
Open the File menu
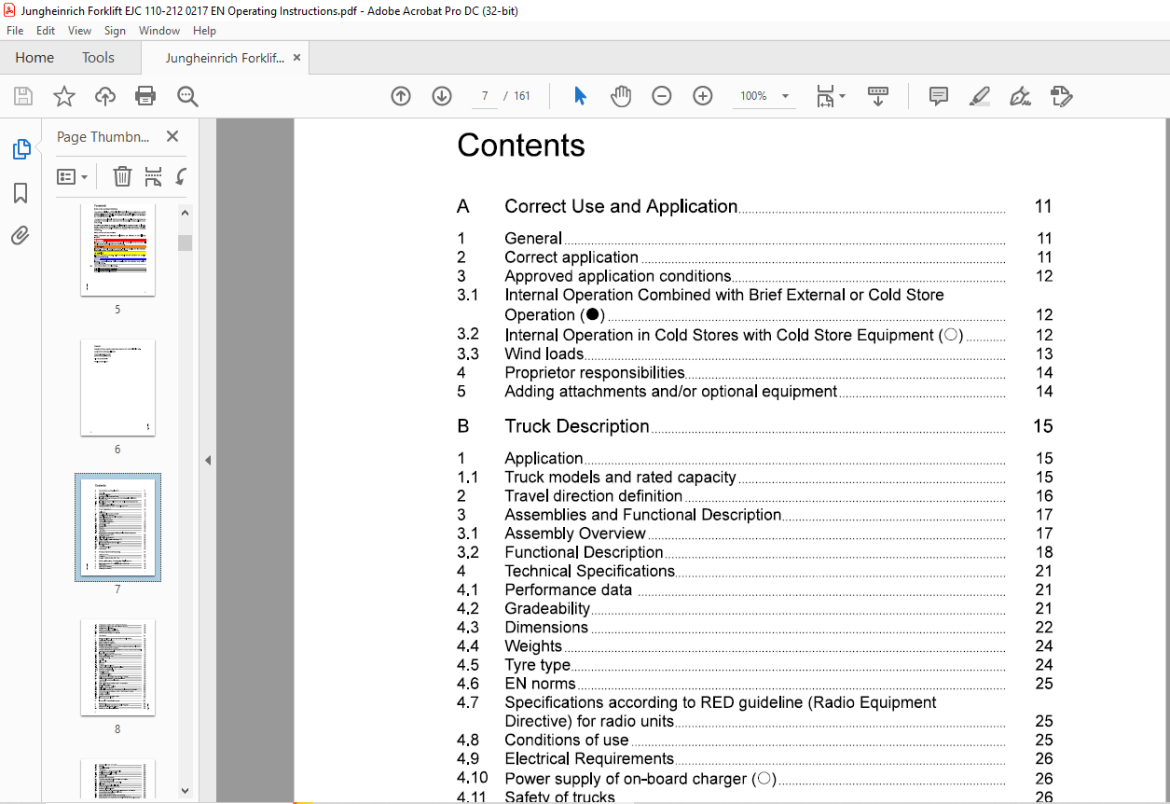15,31
